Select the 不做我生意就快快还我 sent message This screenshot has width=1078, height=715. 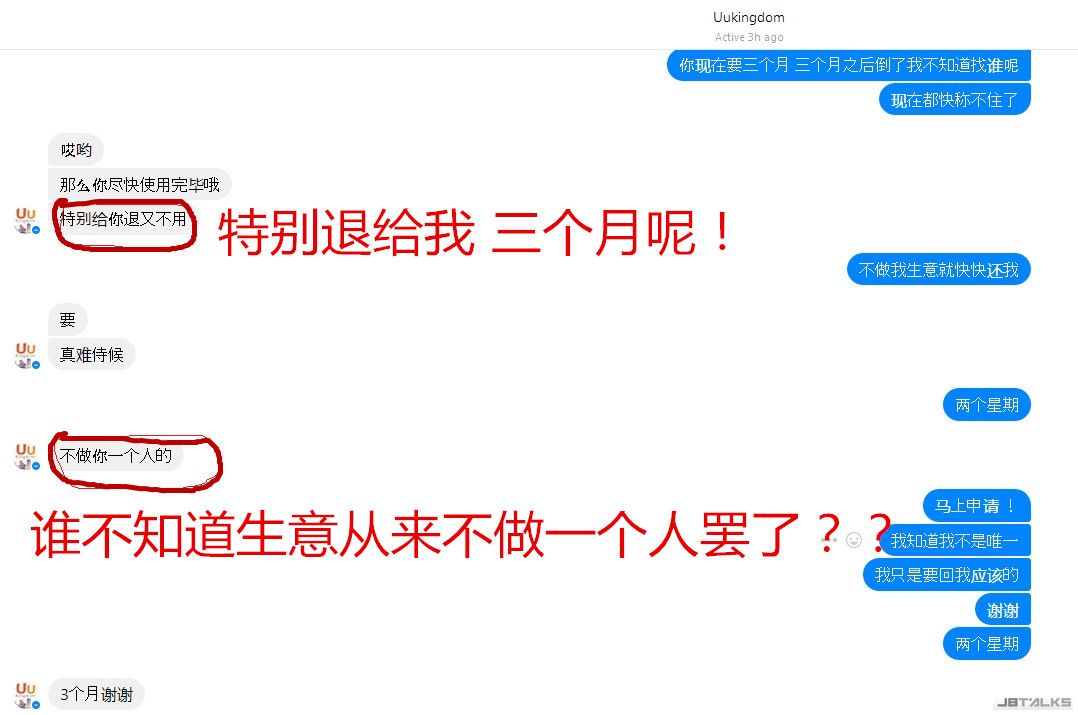click(938, 270)
